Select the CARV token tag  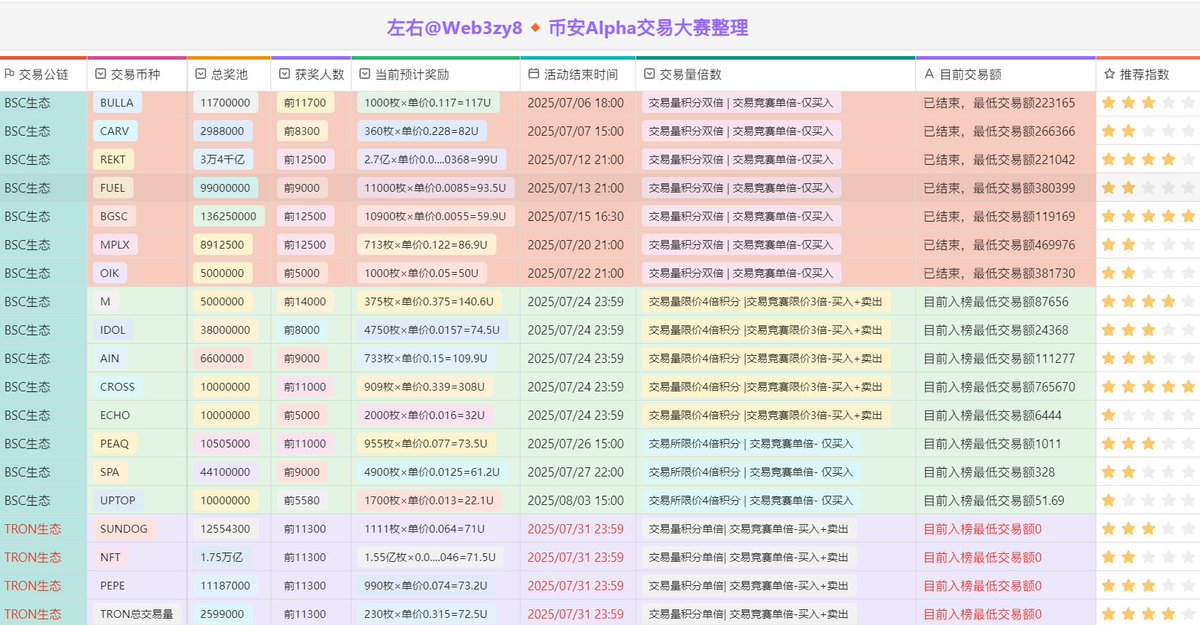113,131
